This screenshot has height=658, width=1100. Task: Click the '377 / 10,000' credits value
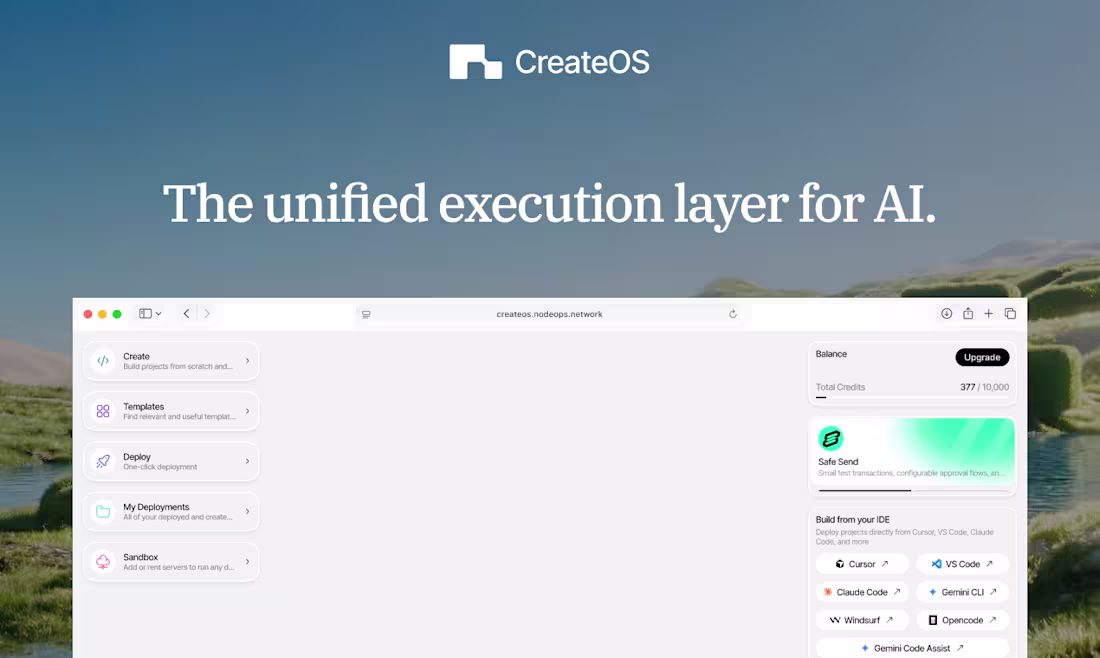pos(984,387)
